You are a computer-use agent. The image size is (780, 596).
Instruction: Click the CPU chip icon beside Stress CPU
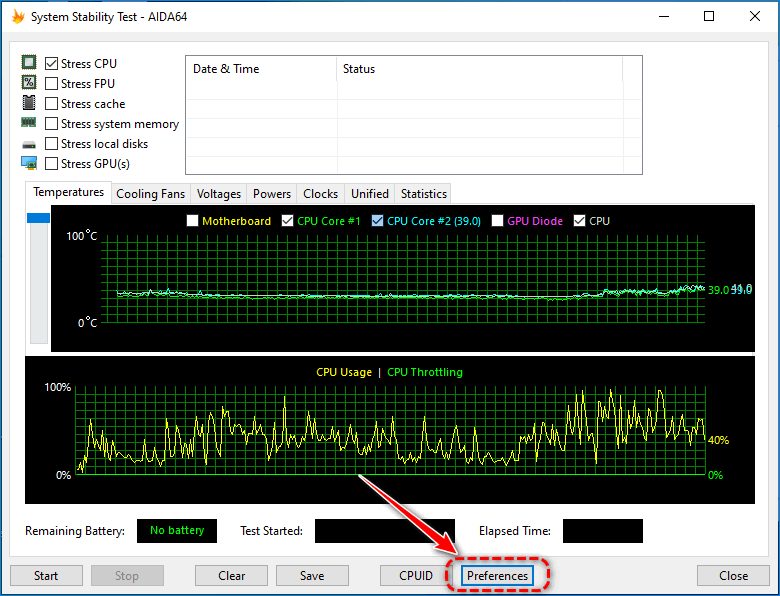pos(29,62)
